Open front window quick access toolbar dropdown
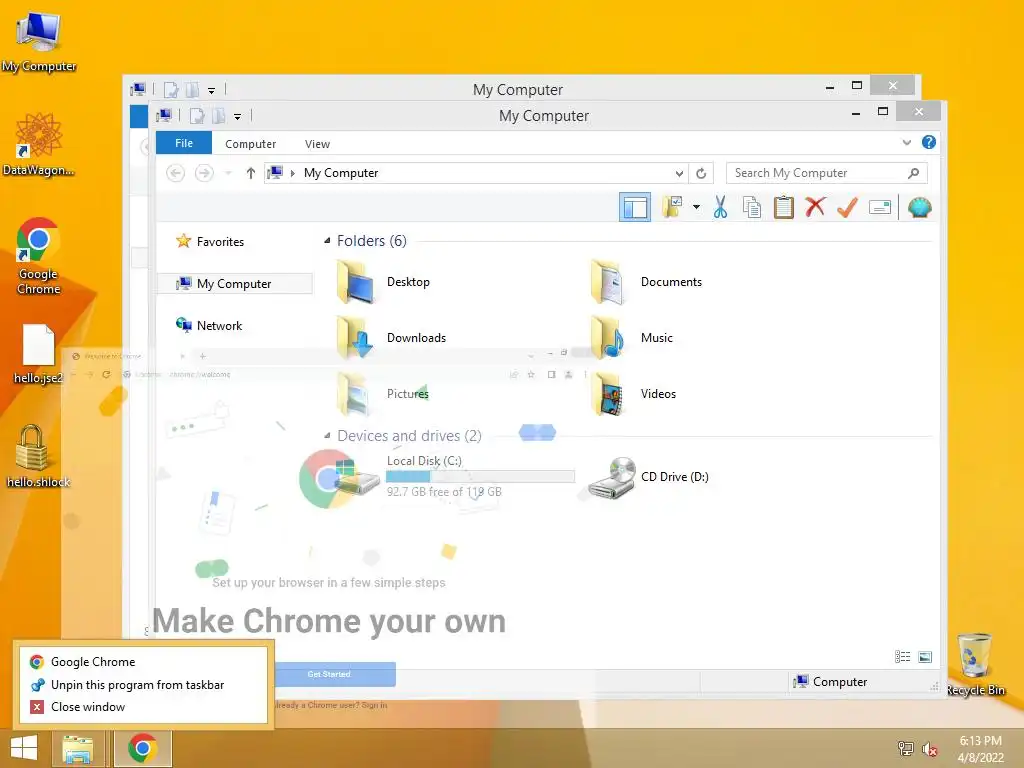The width and height of the screenshot is (1024, 768). point(238,117)
